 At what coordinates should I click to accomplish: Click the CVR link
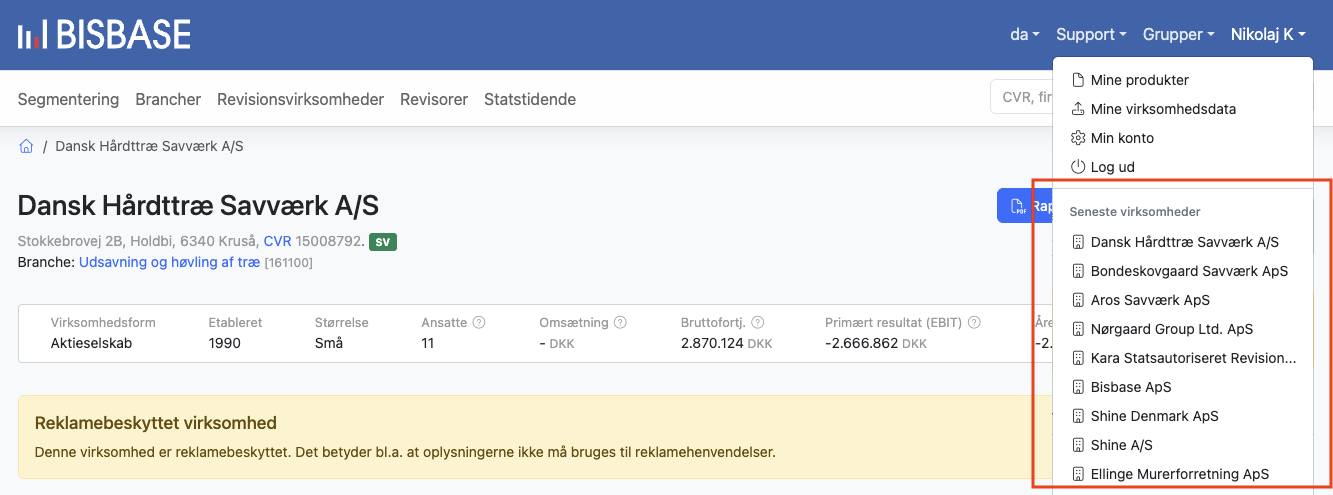click(x=277, y=241)
